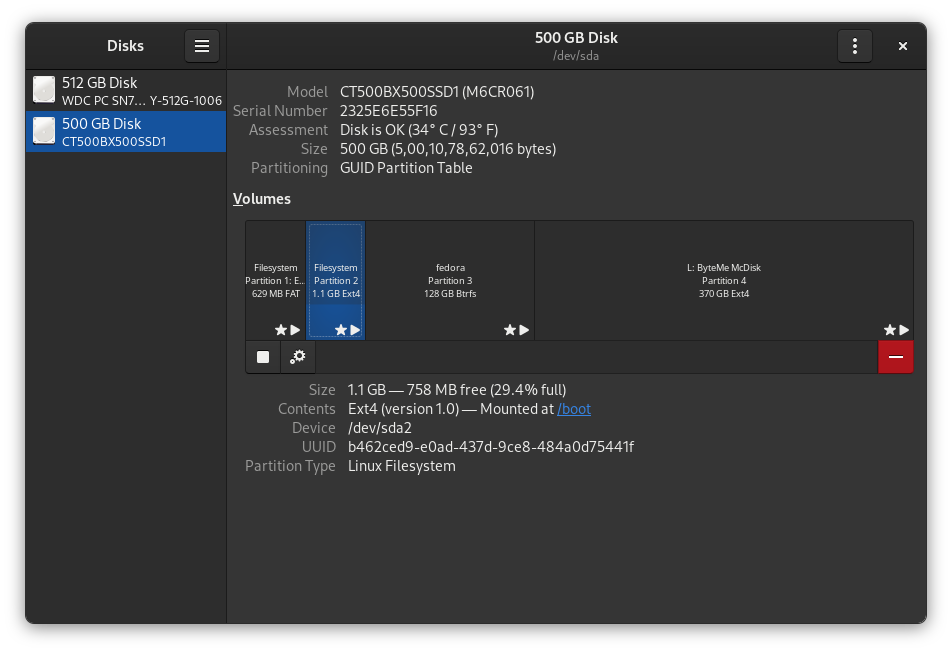Image resolution: width=952 pixels, height=652 pixels.
Task: Click the size text 1.1 GB — 758 MB free
Action: pyautogui.click(x=457, y=390)
